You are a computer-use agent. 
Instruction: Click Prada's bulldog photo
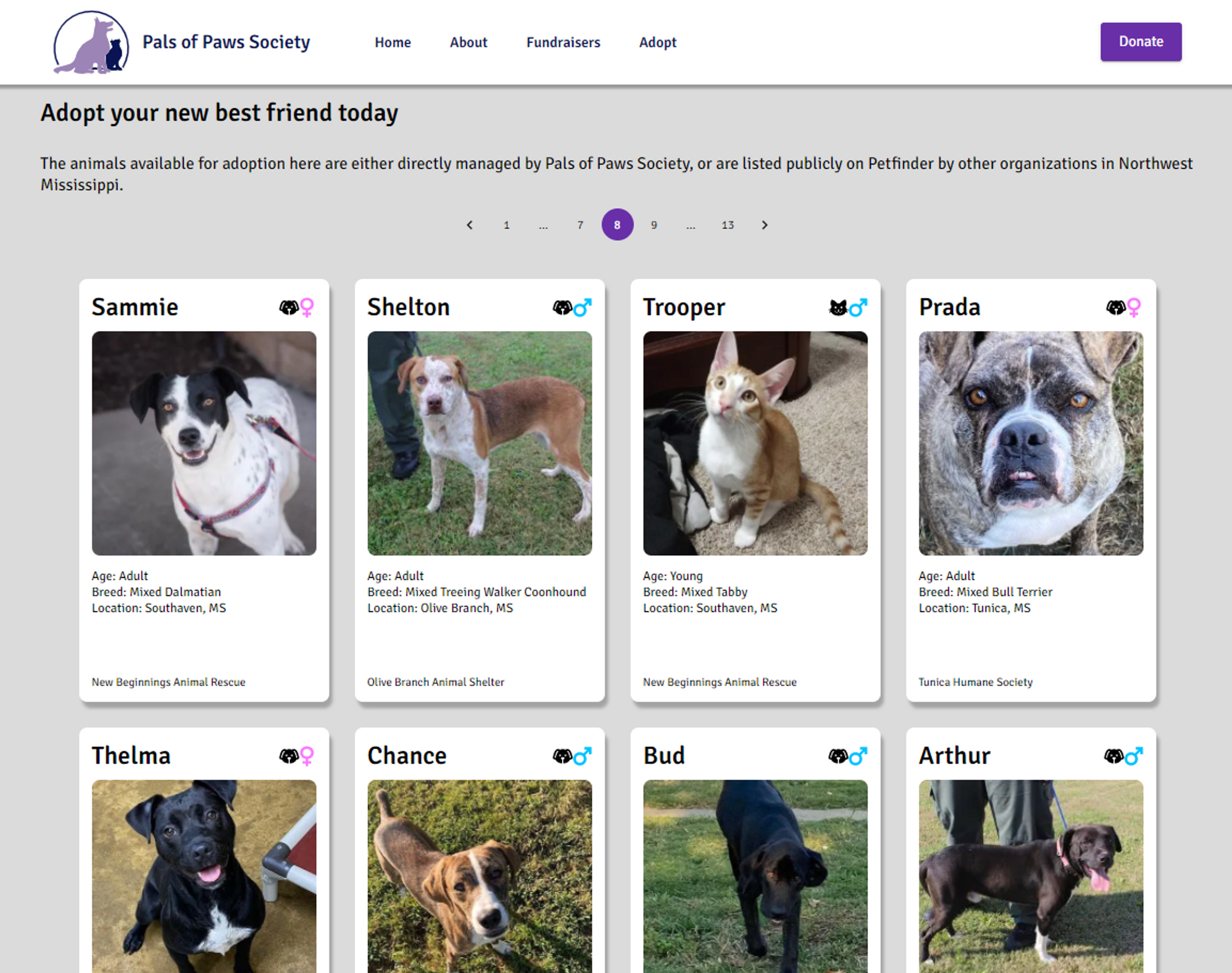pyautogui.click(x=1030, y=443)
